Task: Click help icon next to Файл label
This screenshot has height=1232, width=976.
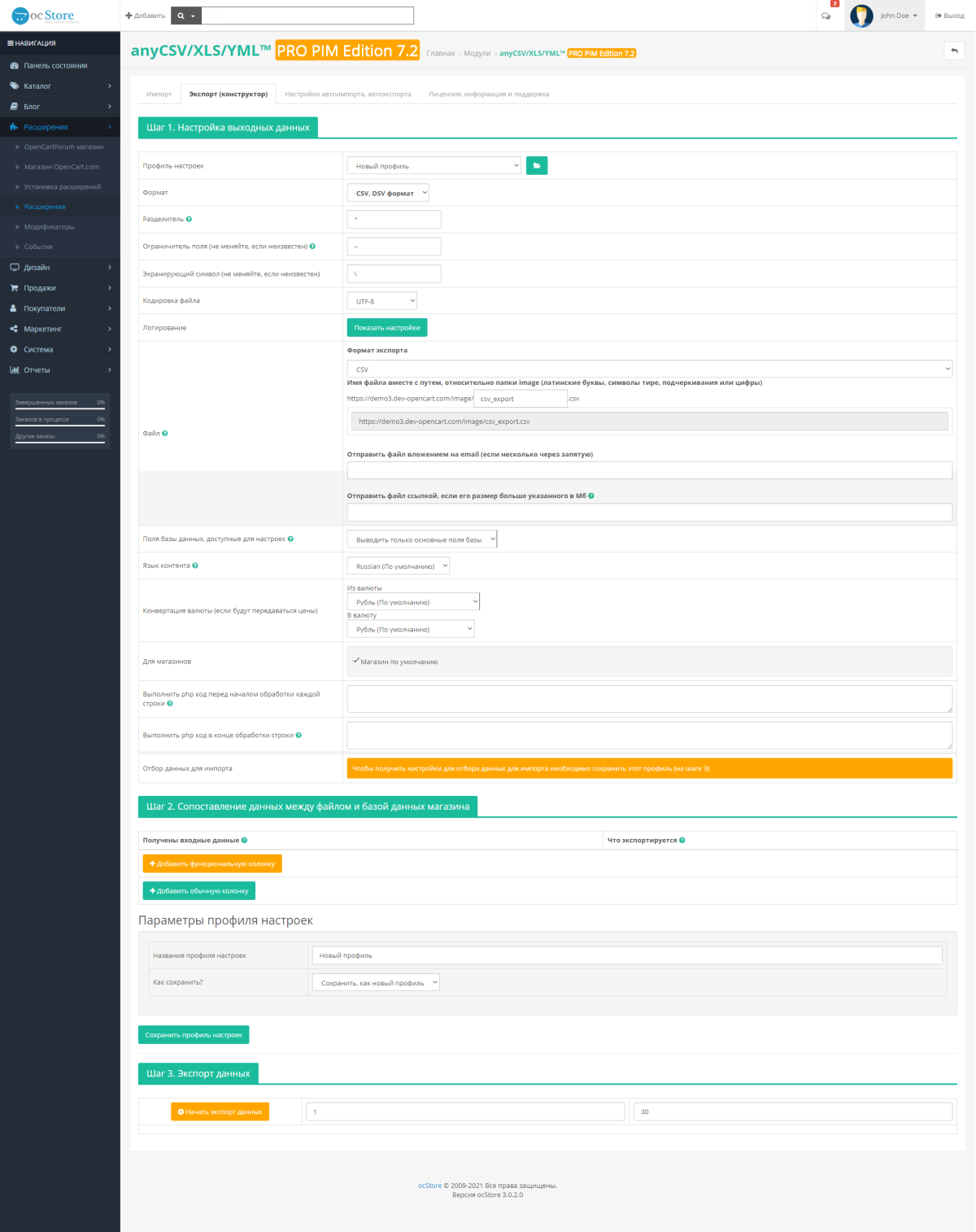Action: (165, 433)
